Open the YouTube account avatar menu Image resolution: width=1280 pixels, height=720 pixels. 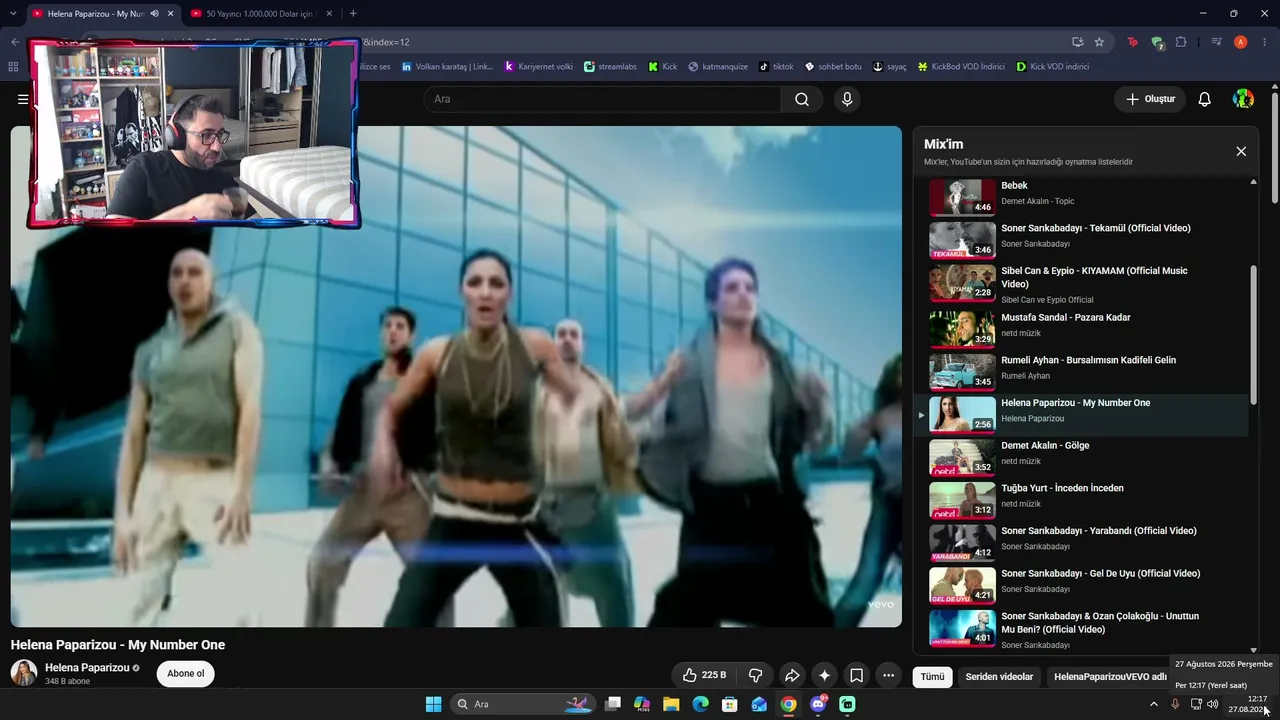pyautogui.click(x=1243, y=99)
